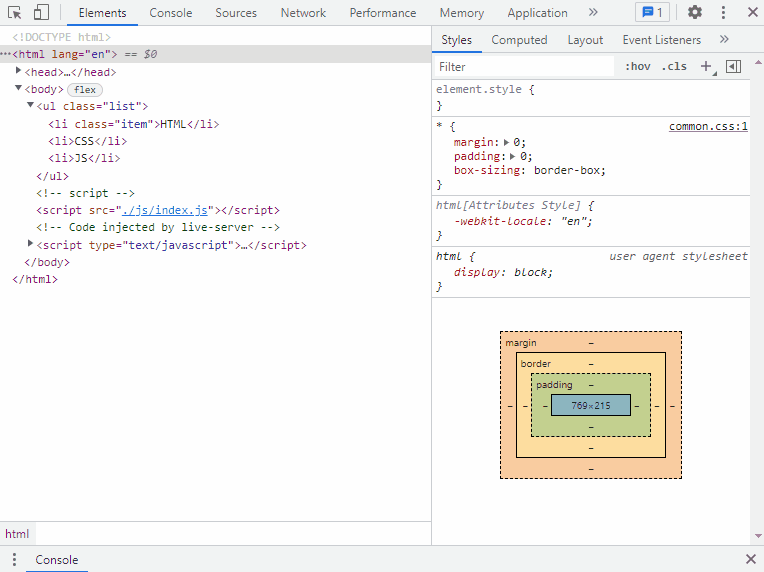This screenshot has height=572, width=764.
Task: Click the 769×215 content box
Action: pyautogui.click(x=591, y=405)
